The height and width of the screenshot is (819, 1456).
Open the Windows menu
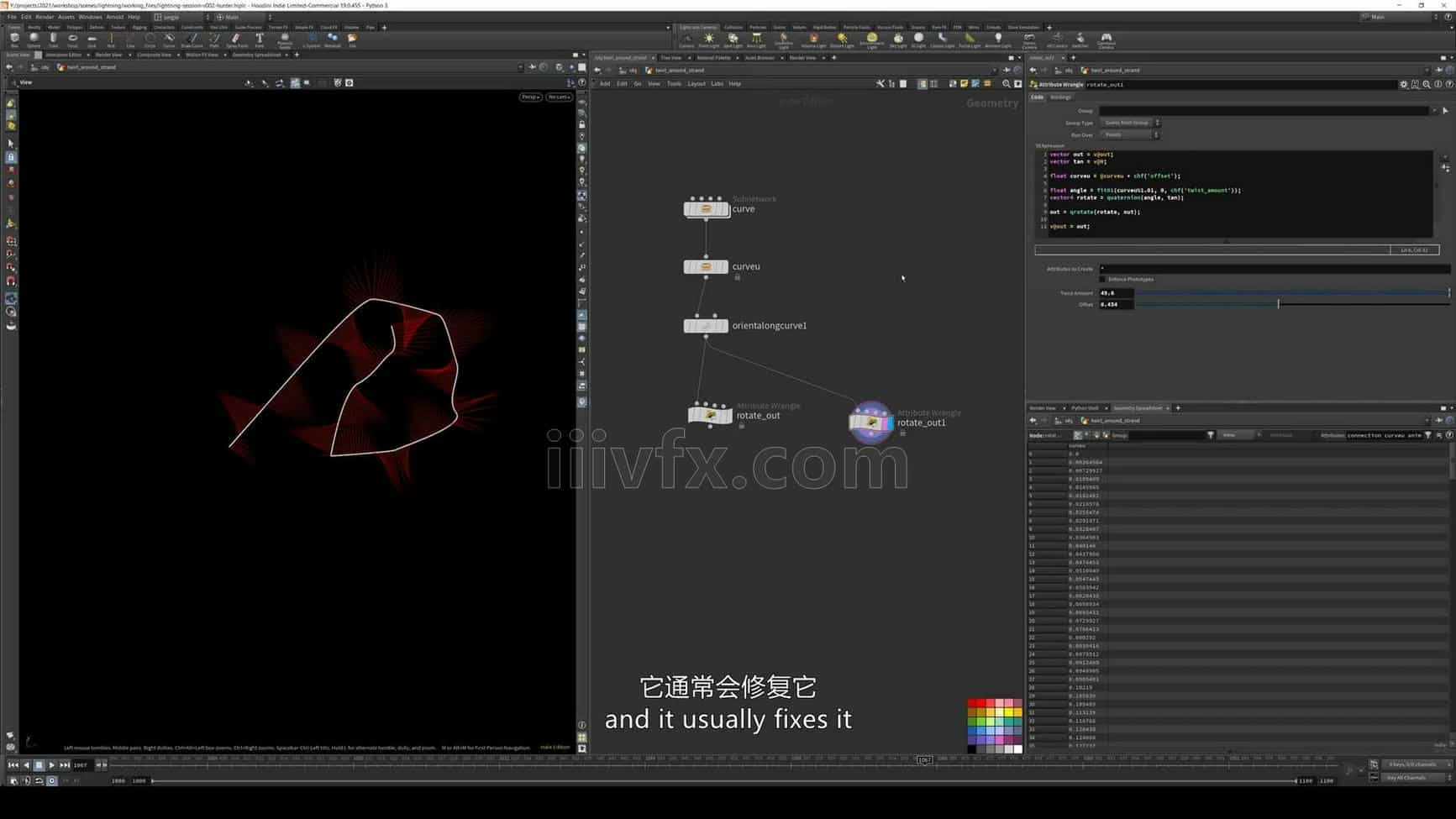click(x=90, y=17)
